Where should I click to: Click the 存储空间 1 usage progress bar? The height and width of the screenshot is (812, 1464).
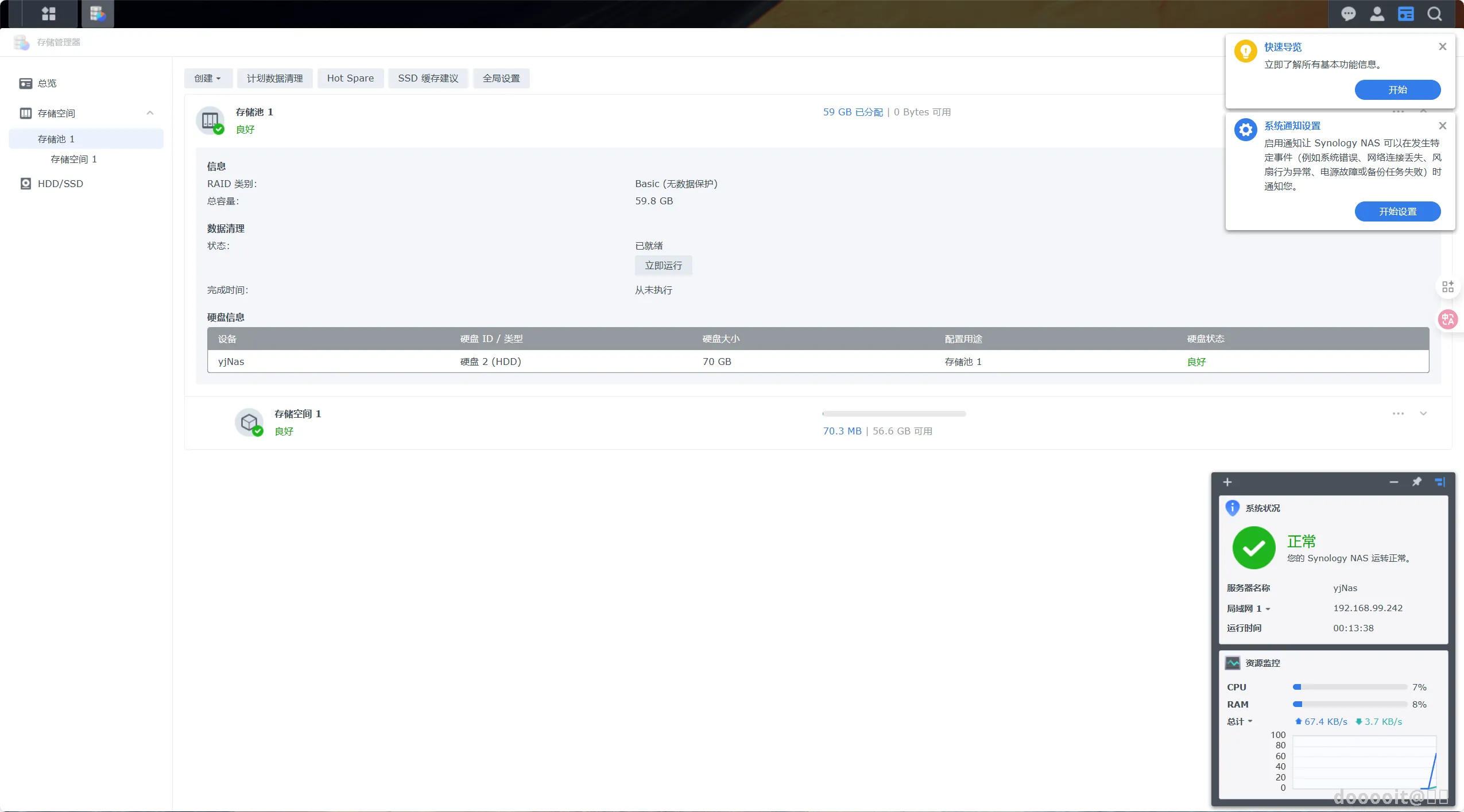(x=894, y=414)
